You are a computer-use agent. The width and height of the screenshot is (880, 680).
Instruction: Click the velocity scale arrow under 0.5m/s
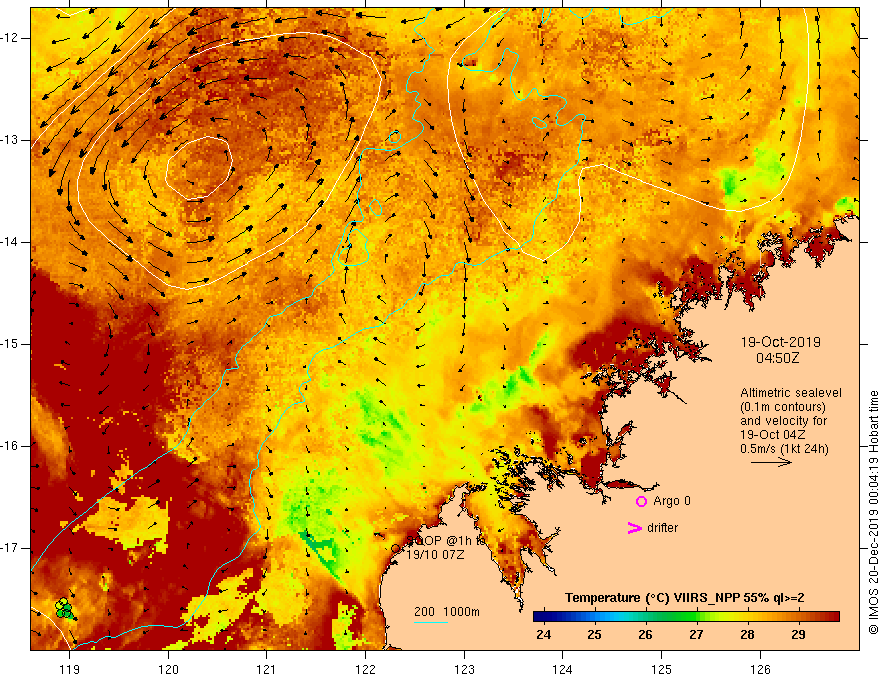point(771,462)
